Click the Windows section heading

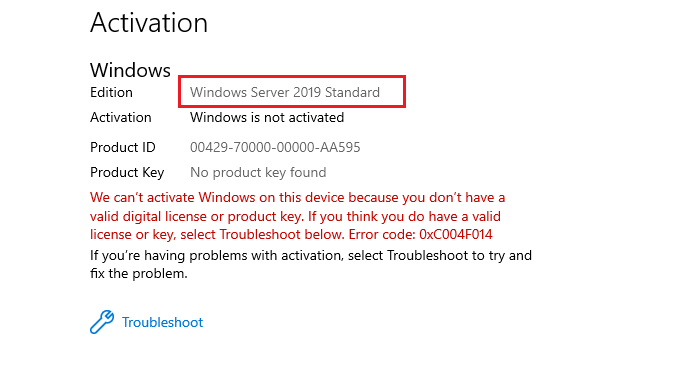pyautogui.click(x=130, y=70)
